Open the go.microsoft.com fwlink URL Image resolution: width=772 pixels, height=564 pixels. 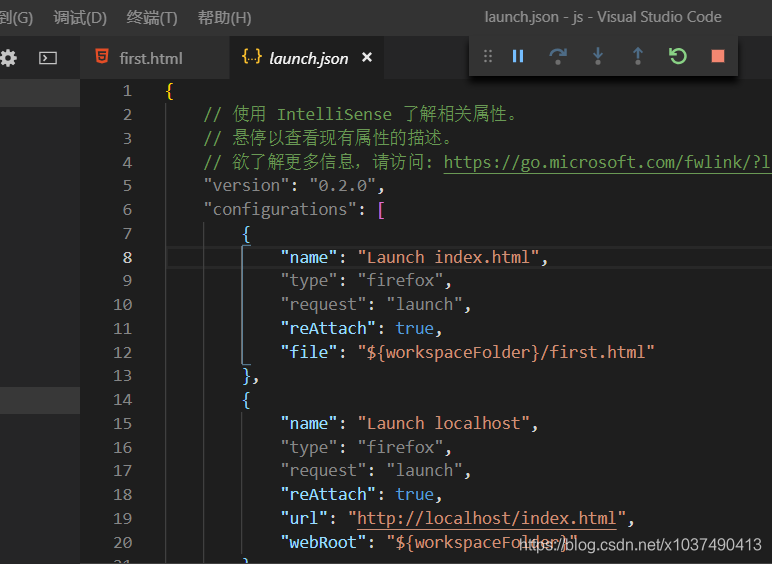coord(608,162)
